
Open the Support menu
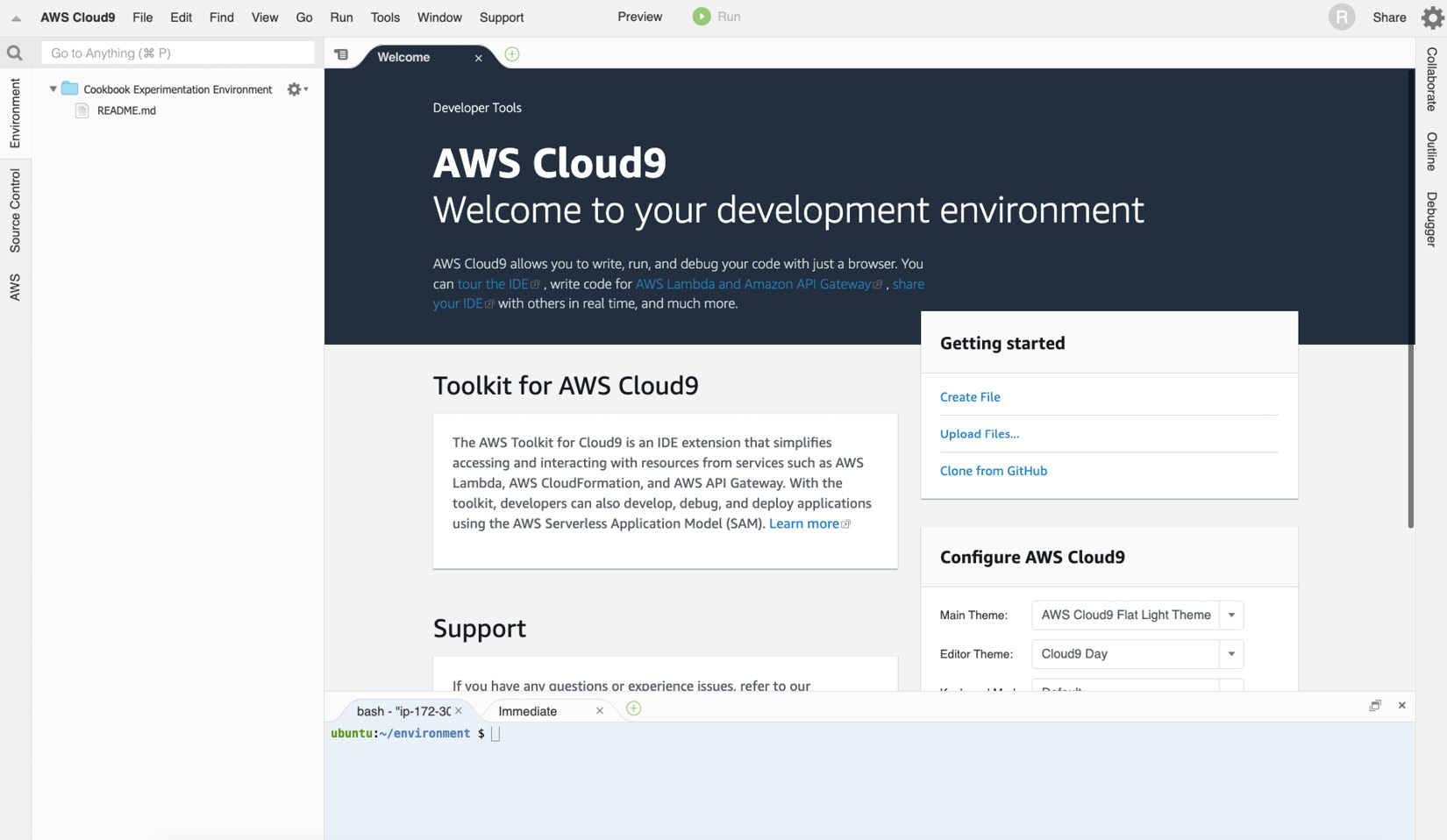click(x=502, y=18)
